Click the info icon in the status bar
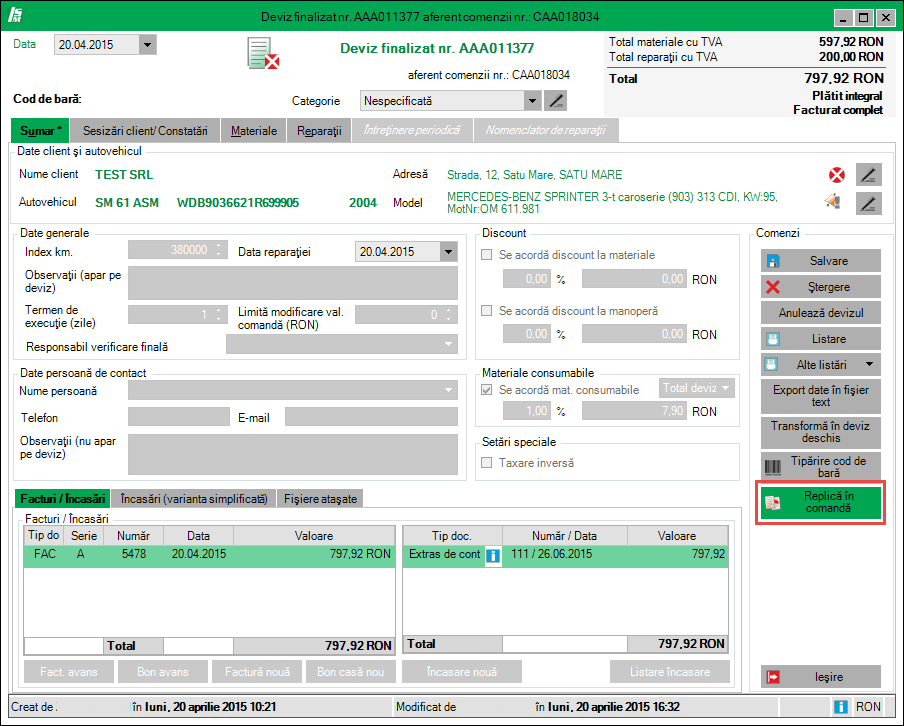The image size is (904, 726). tap(841, 706)
